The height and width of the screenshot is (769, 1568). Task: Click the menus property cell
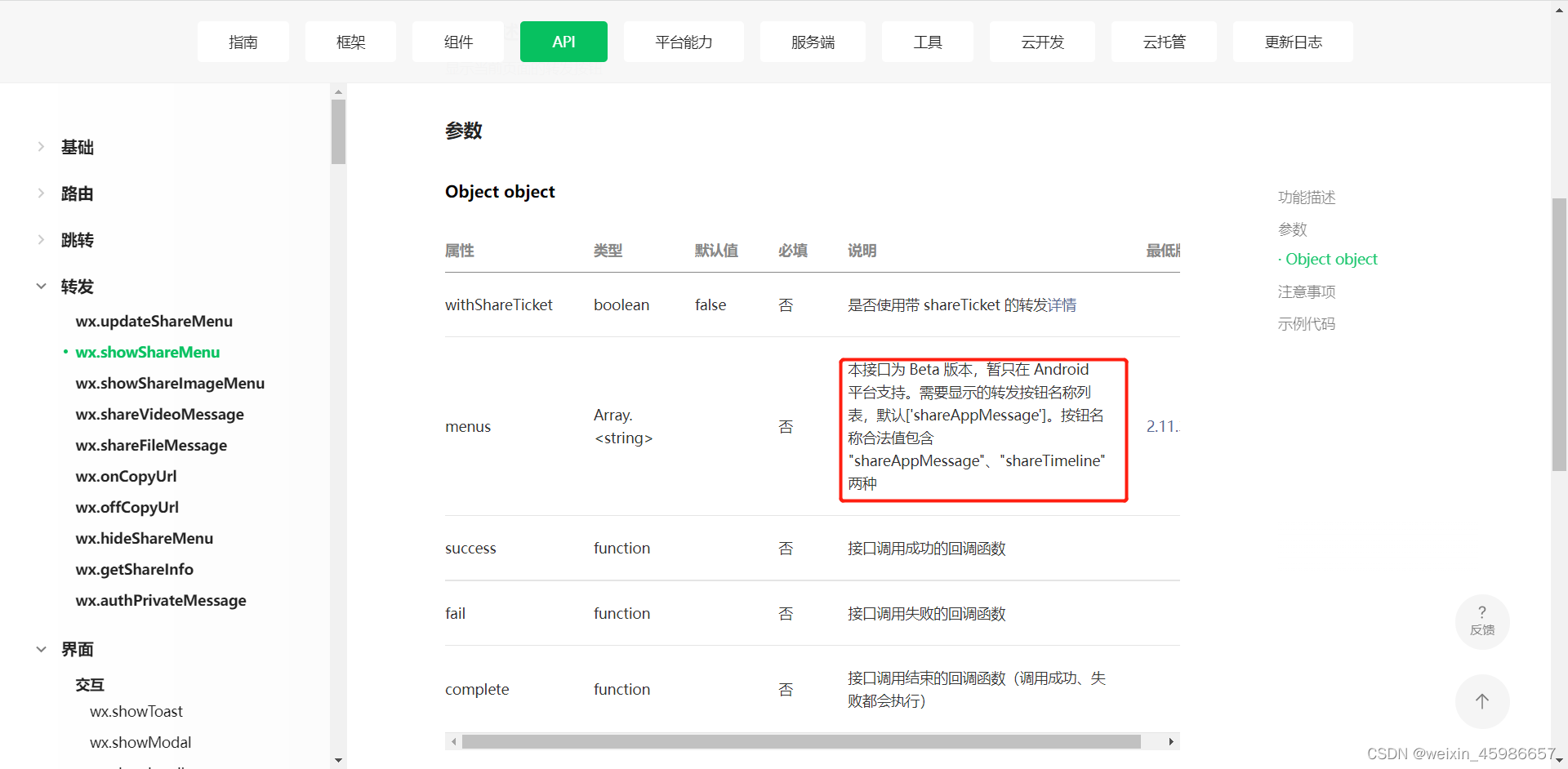[468, 426]
